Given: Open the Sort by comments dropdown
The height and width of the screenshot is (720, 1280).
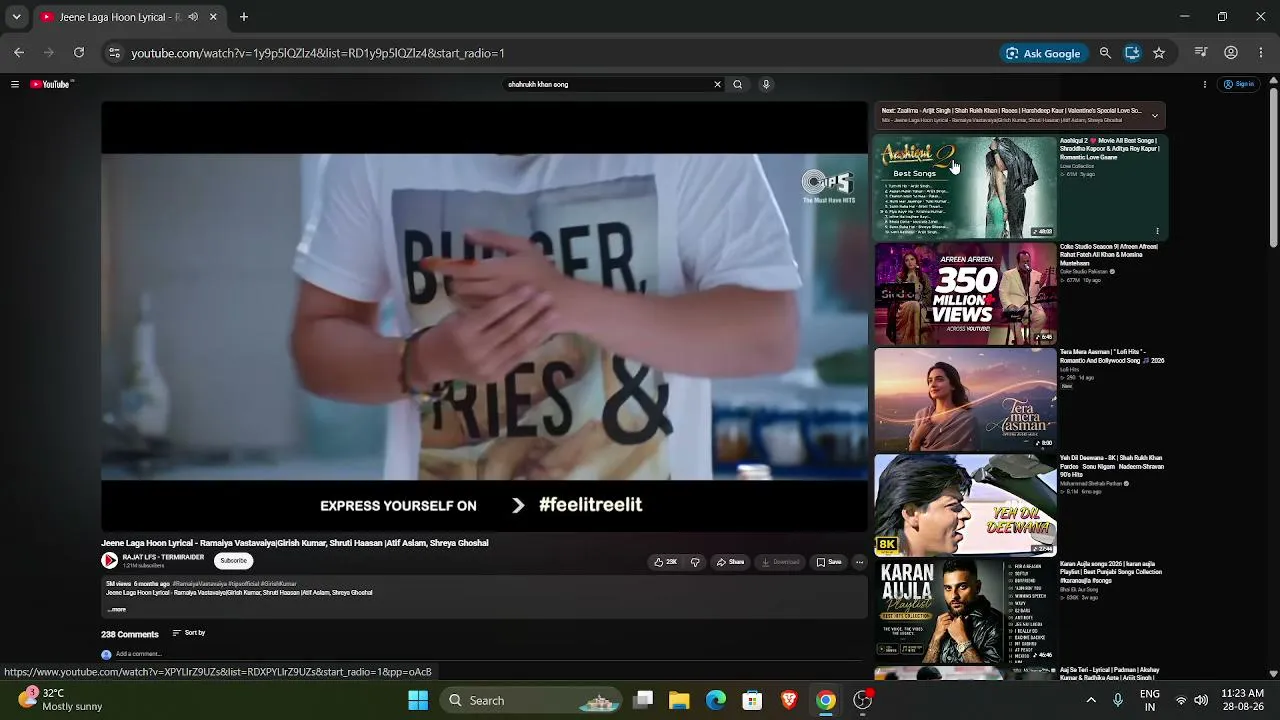Looking at the screenshot, I should pos(189,633).
